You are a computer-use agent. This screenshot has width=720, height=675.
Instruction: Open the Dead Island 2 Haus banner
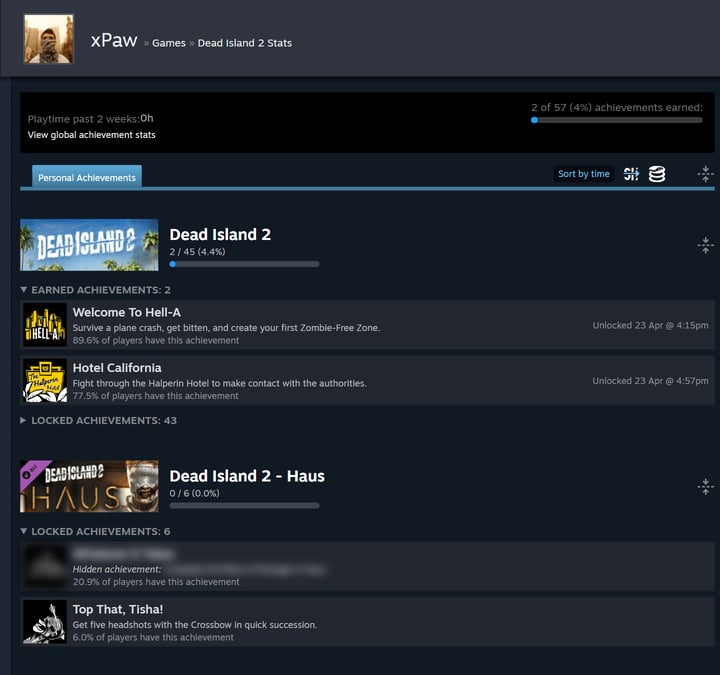(x=89, y=486)
